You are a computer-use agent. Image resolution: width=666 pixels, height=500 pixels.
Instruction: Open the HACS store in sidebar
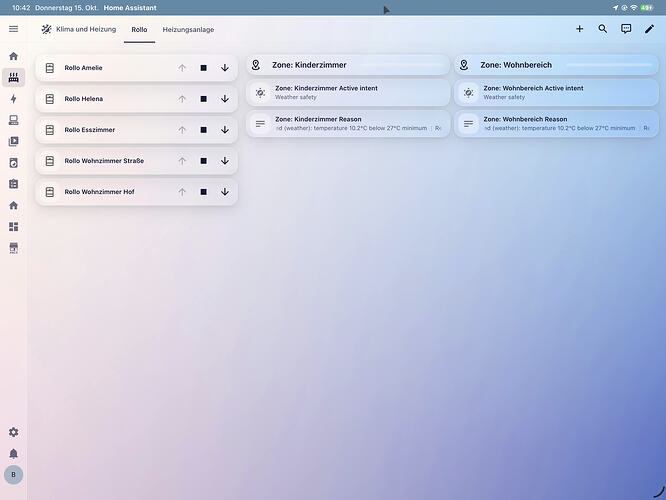(14, 248)
